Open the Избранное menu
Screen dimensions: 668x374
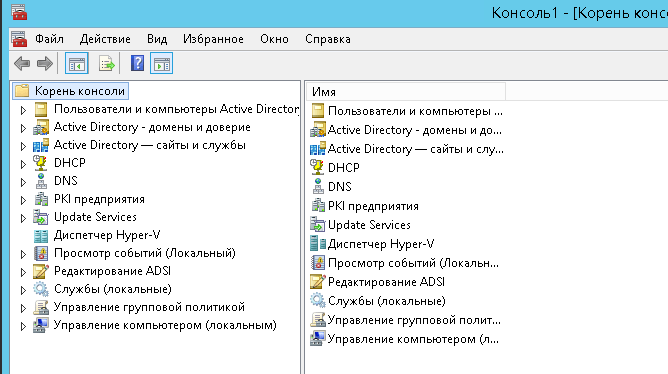pos(213,39)
